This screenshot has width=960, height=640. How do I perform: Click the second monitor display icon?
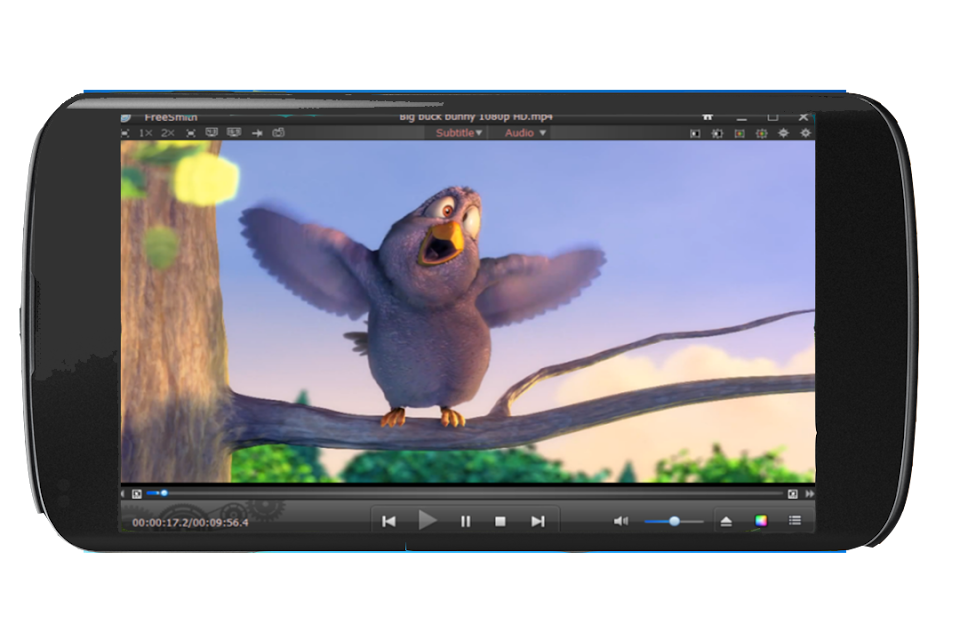pos(234,132)
